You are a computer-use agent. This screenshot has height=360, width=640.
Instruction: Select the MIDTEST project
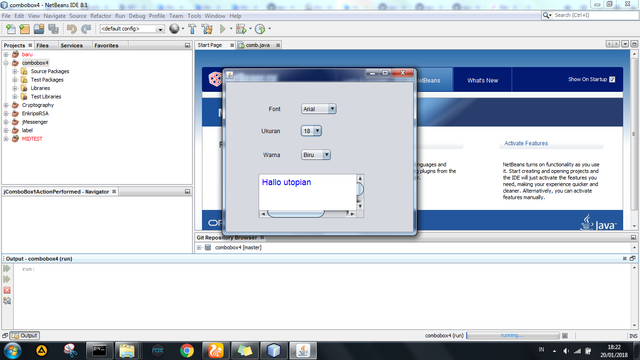[32, 139]
